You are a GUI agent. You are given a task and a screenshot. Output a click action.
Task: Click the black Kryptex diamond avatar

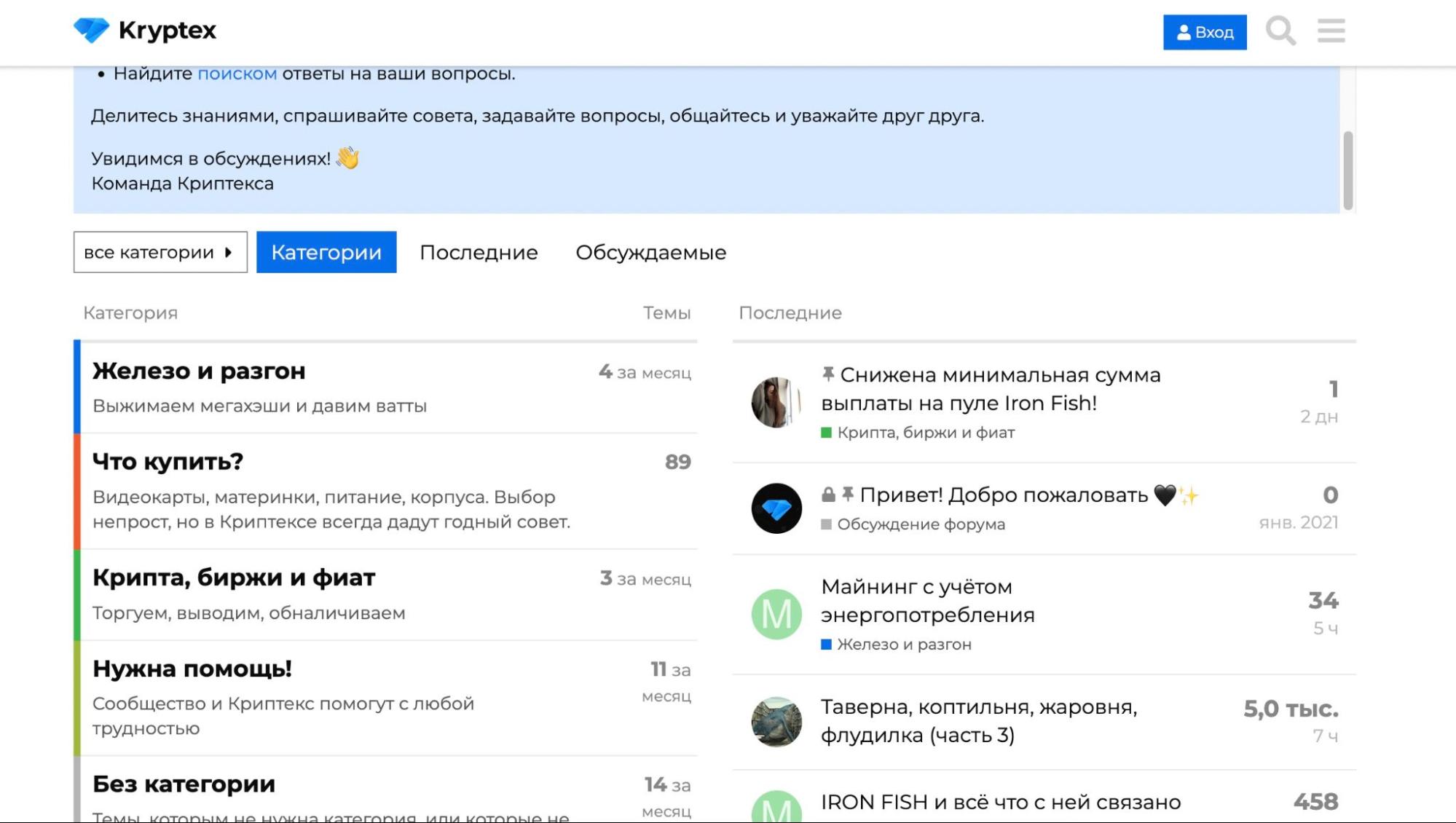(776, 508)
